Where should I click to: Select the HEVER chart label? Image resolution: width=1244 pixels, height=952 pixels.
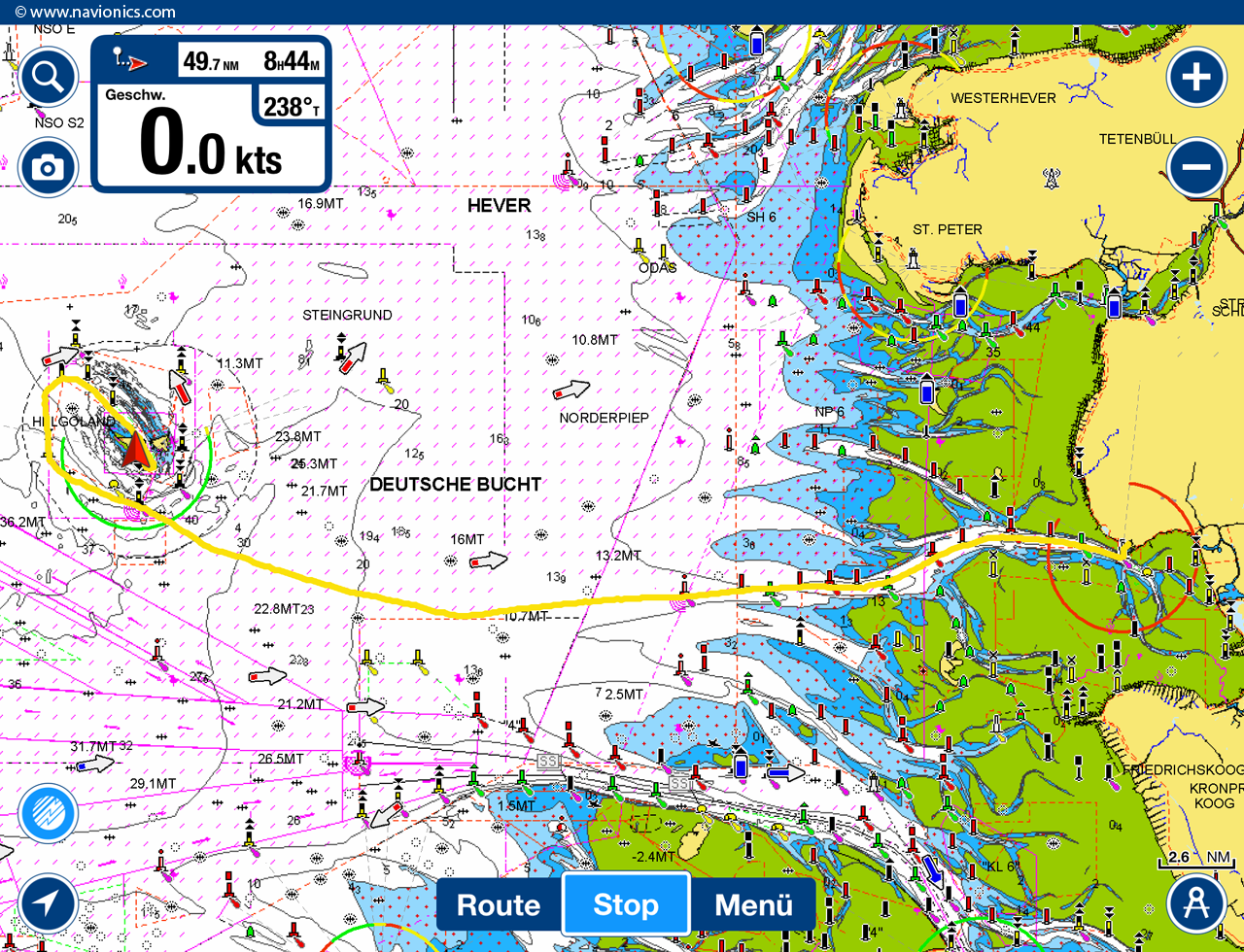pyautogui.click(x=500, y=205)
